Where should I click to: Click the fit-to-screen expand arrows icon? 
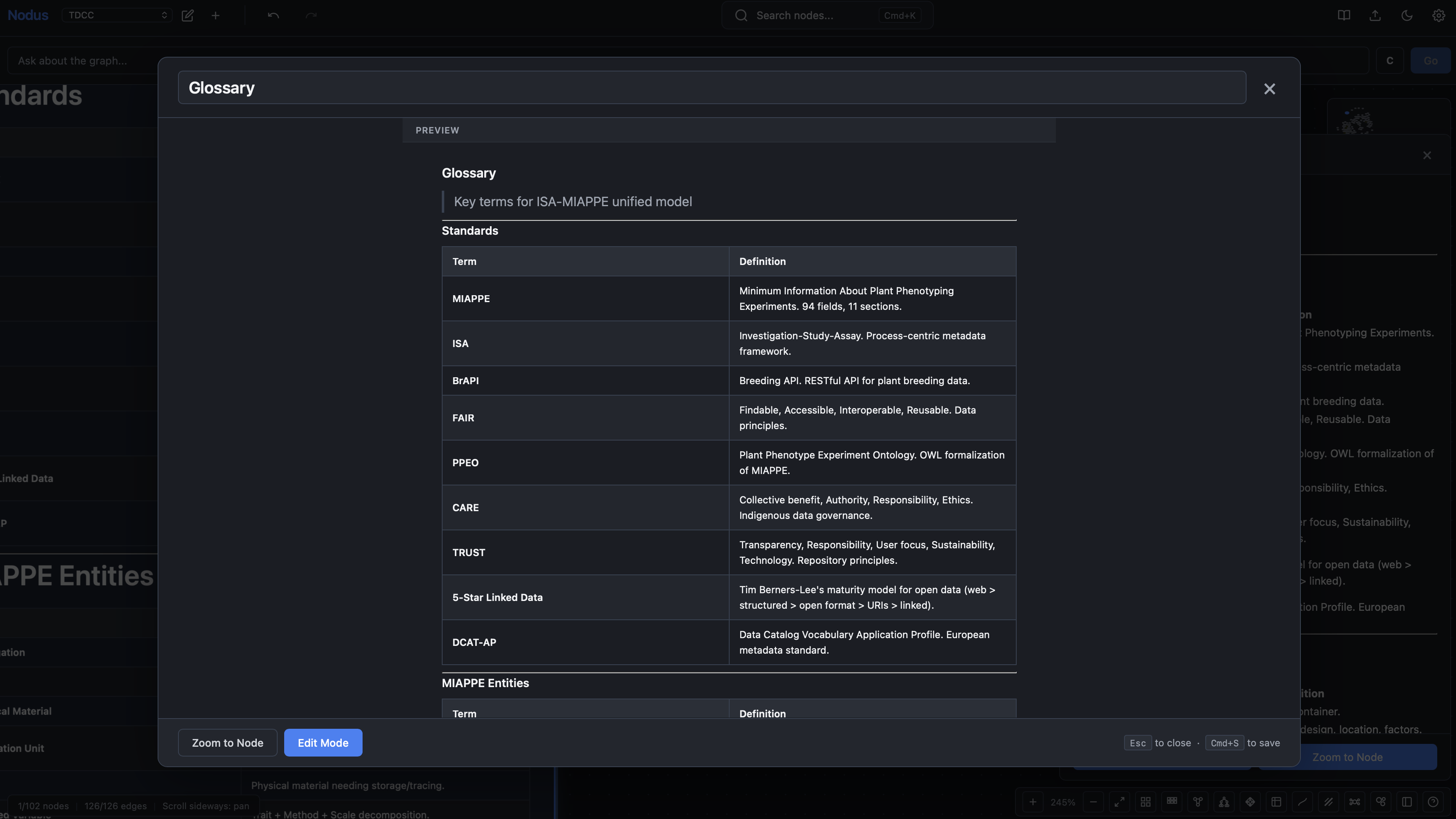[x=1119, y=802]
